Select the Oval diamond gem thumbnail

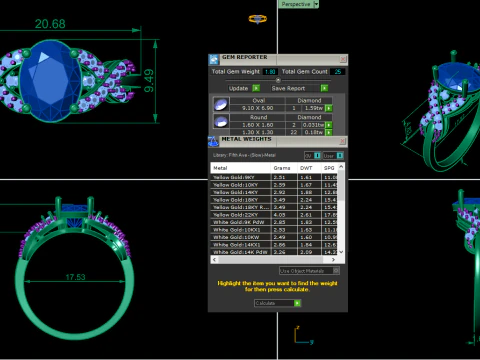221,104
